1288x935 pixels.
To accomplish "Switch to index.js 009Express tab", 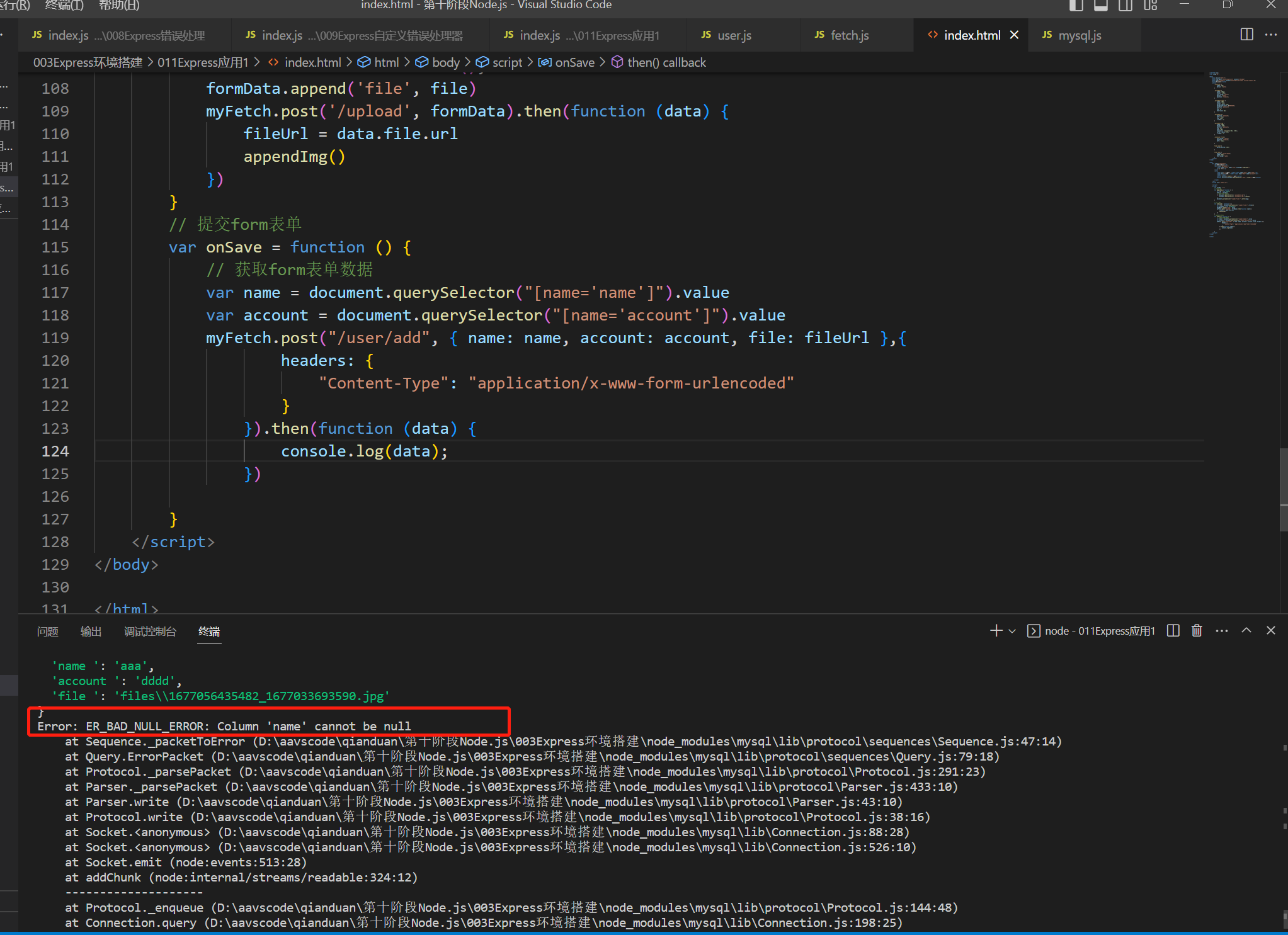I will 361,35.
